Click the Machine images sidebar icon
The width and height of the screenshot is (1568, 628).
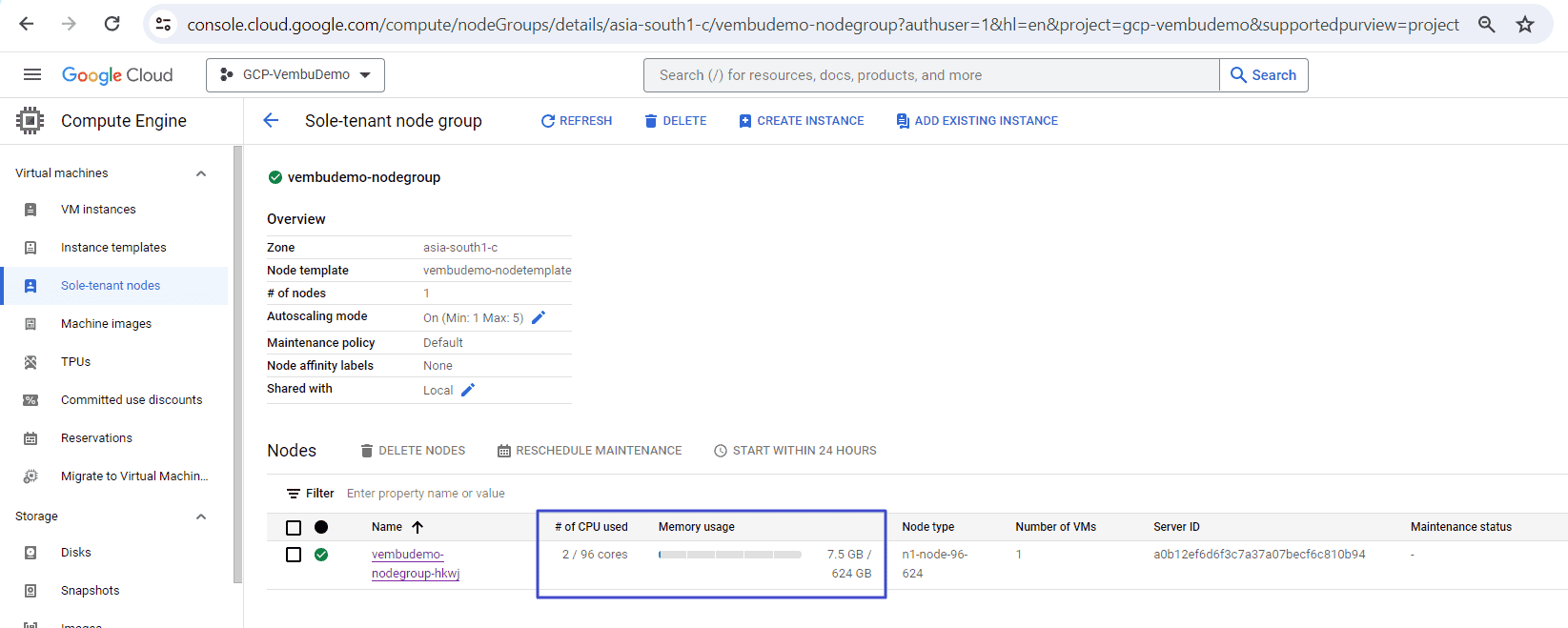pyautogui.click(x=31, y=324)
